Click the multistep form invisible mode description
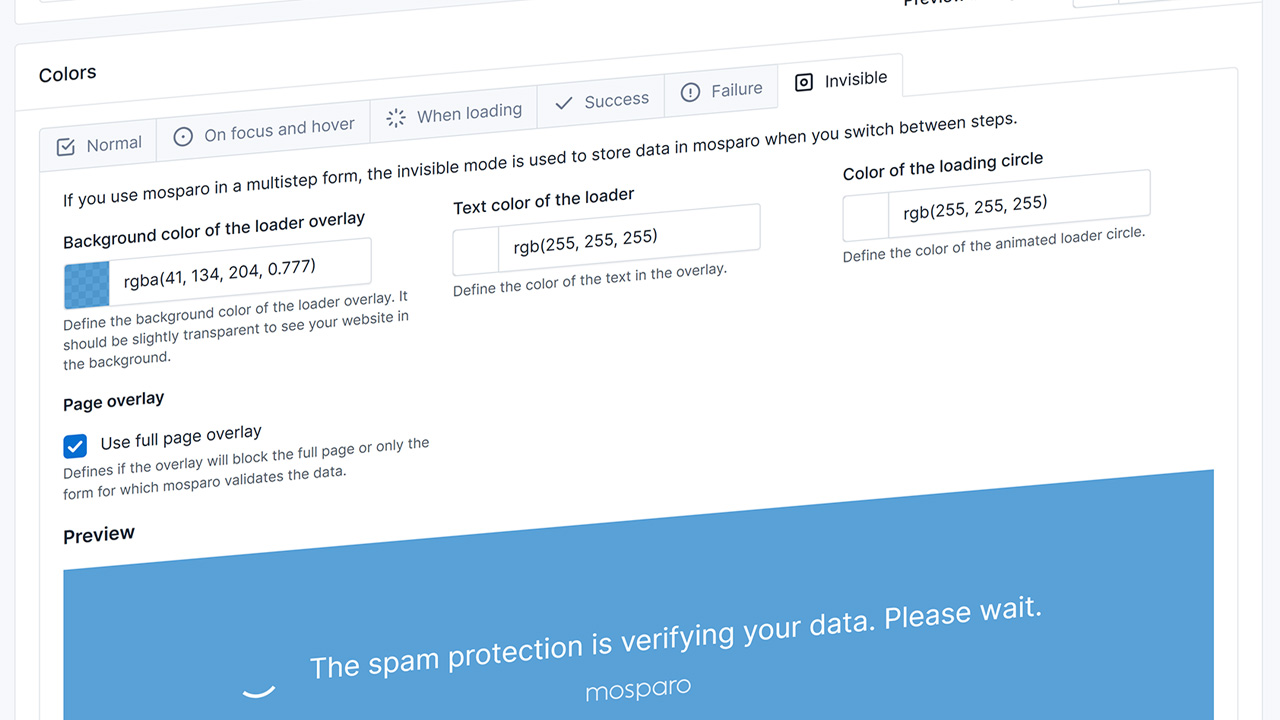This screenshot has width=1280, height=720. pos(540,160)
